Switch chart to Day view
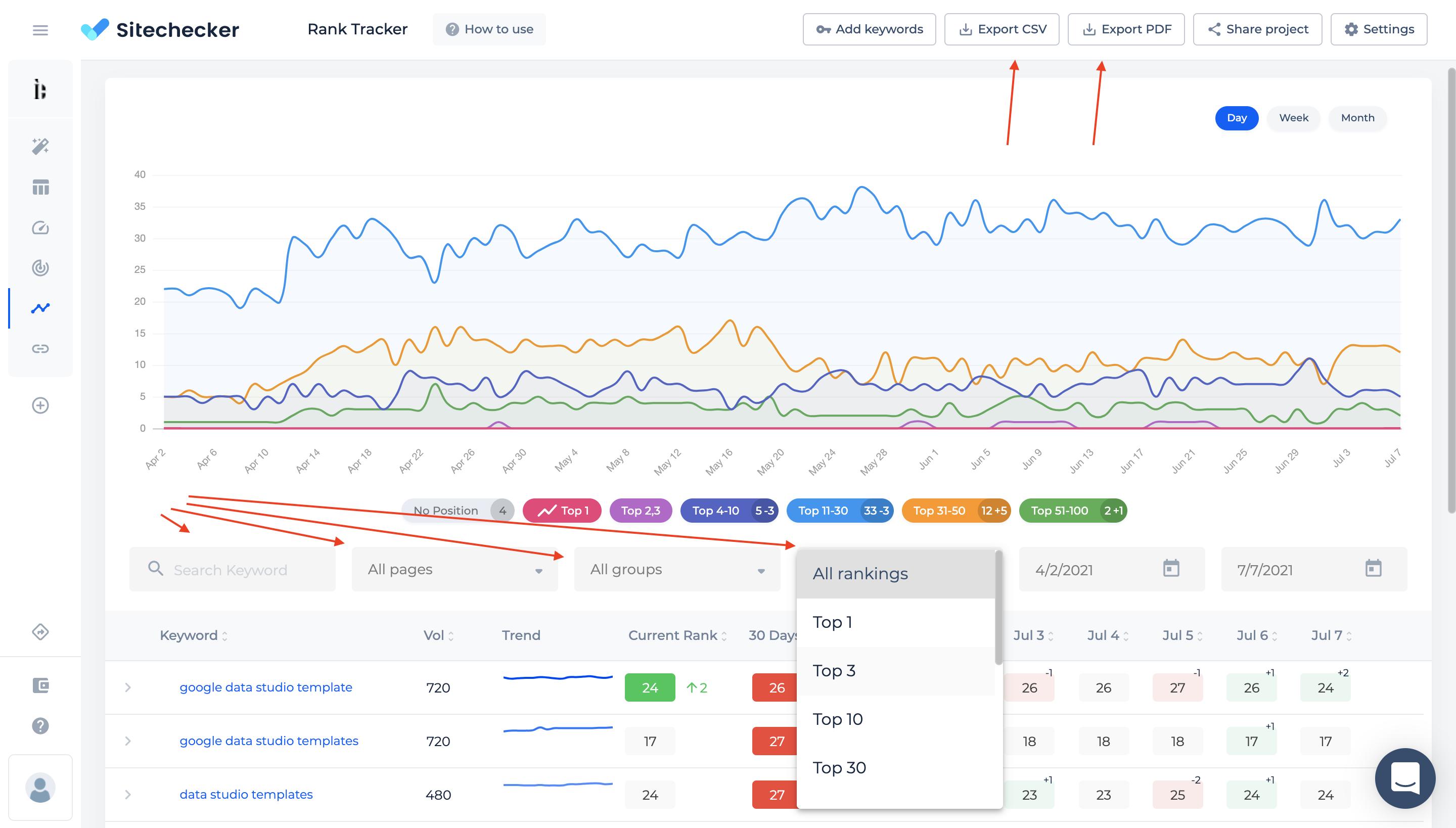Screen dimensions: 1456x828 click(x=1237, y=118)
